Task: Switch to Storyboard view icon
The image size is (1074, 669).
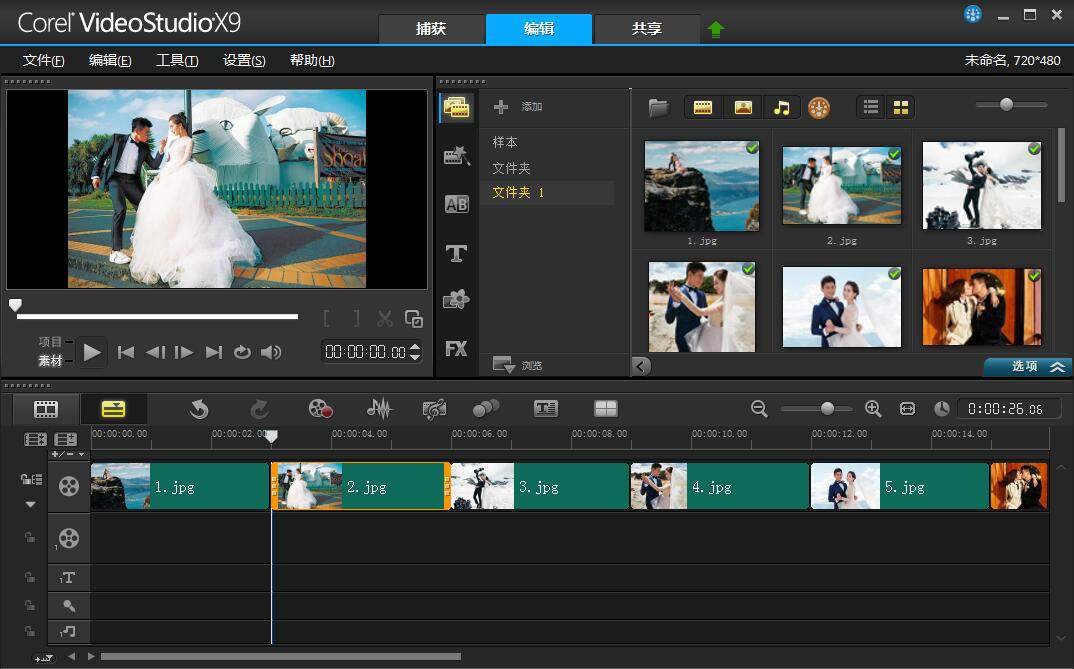Action: click(46, 408)
